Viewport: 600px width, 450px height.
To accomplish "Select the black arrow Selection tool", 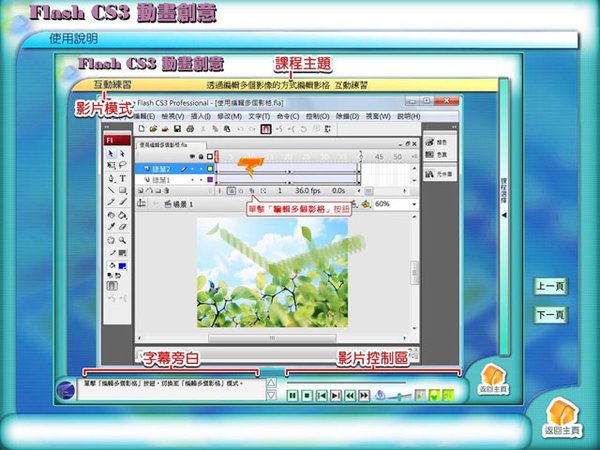I will tap(110, 154).
